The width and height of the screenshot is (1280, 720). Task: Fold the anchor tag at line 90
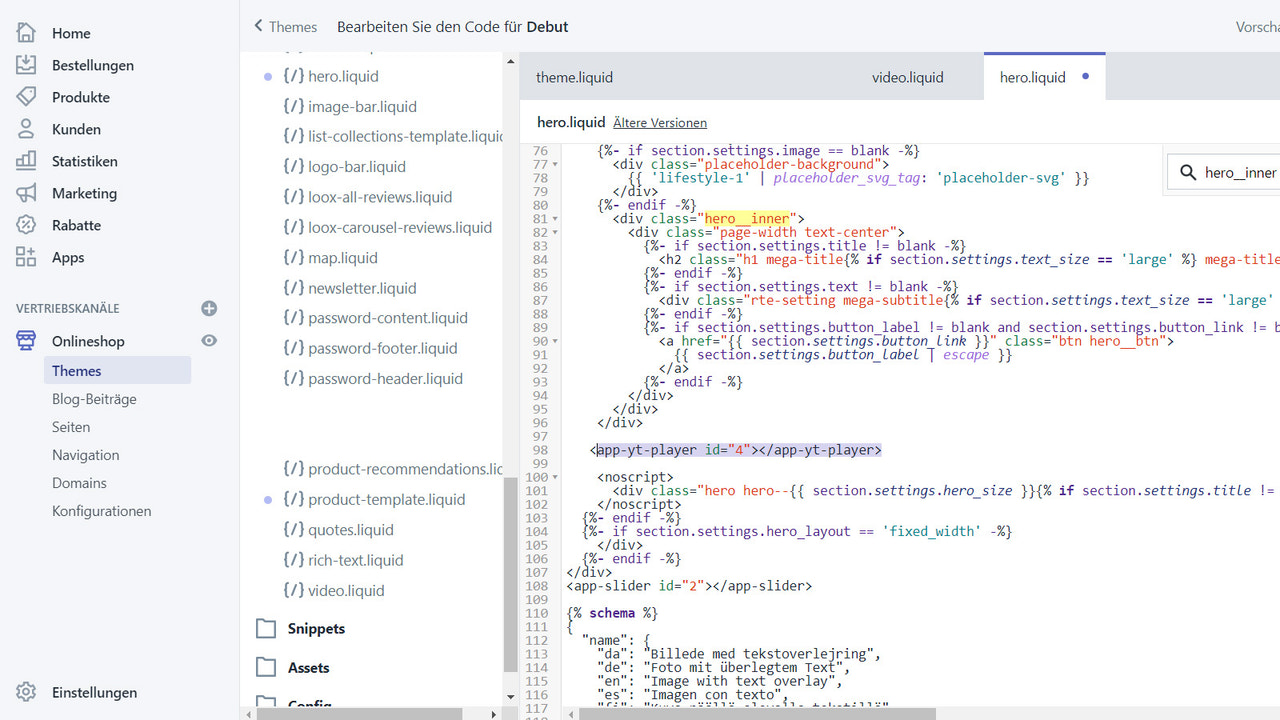click(x=554, y=341)
